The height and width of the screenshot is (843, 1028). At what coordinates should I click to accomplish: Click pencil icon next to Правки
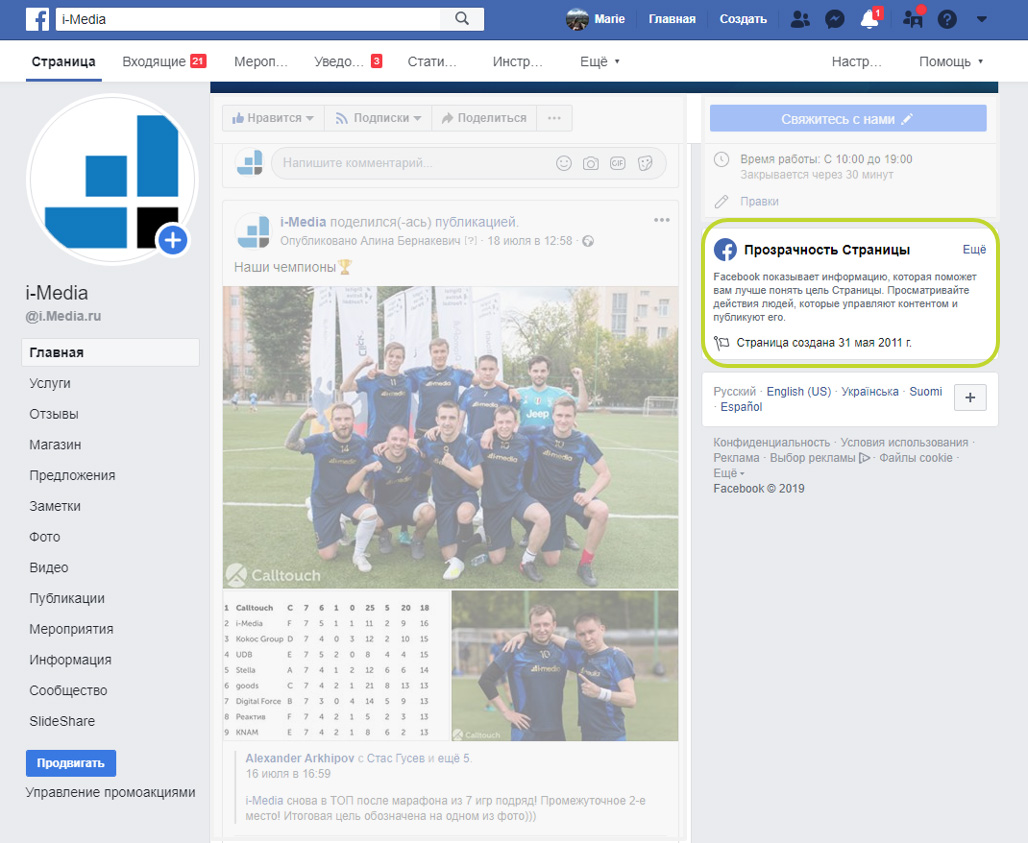(721, 201)
